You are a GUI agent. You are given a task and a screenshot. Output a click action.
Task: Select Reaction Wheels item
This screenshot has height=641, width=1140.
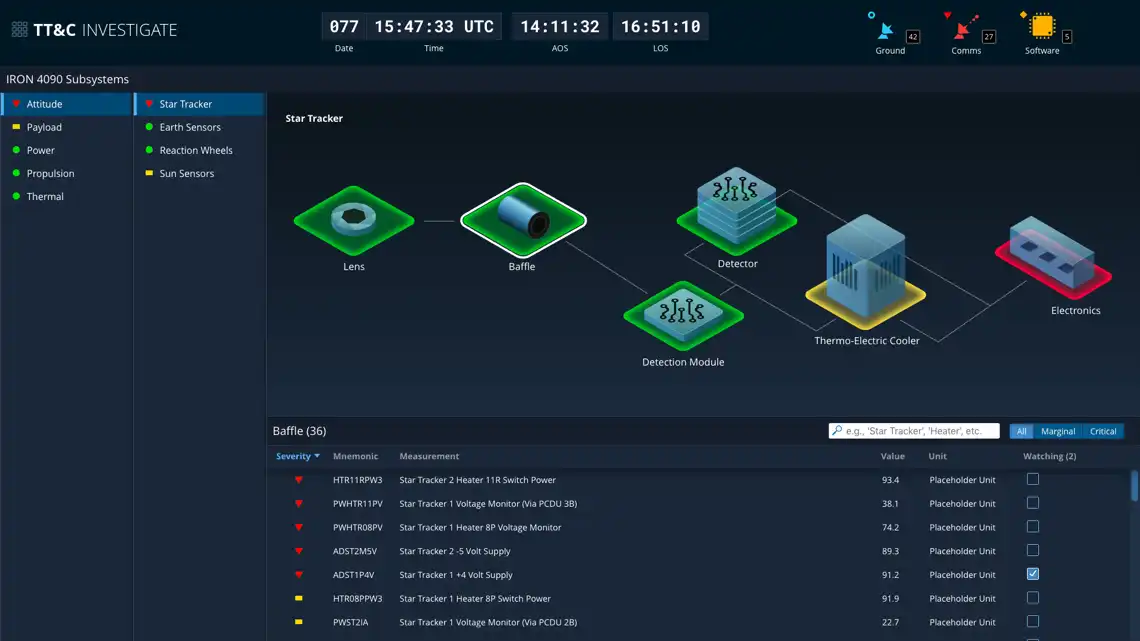(200, 150)
